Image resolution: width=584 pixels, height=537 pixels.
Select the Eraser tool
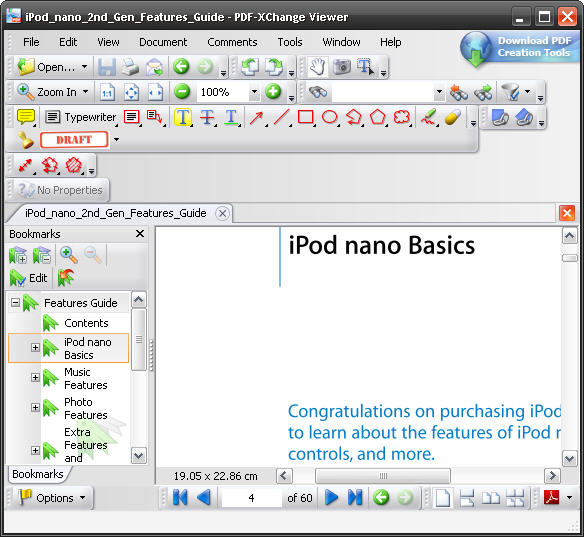click(453, 118)
